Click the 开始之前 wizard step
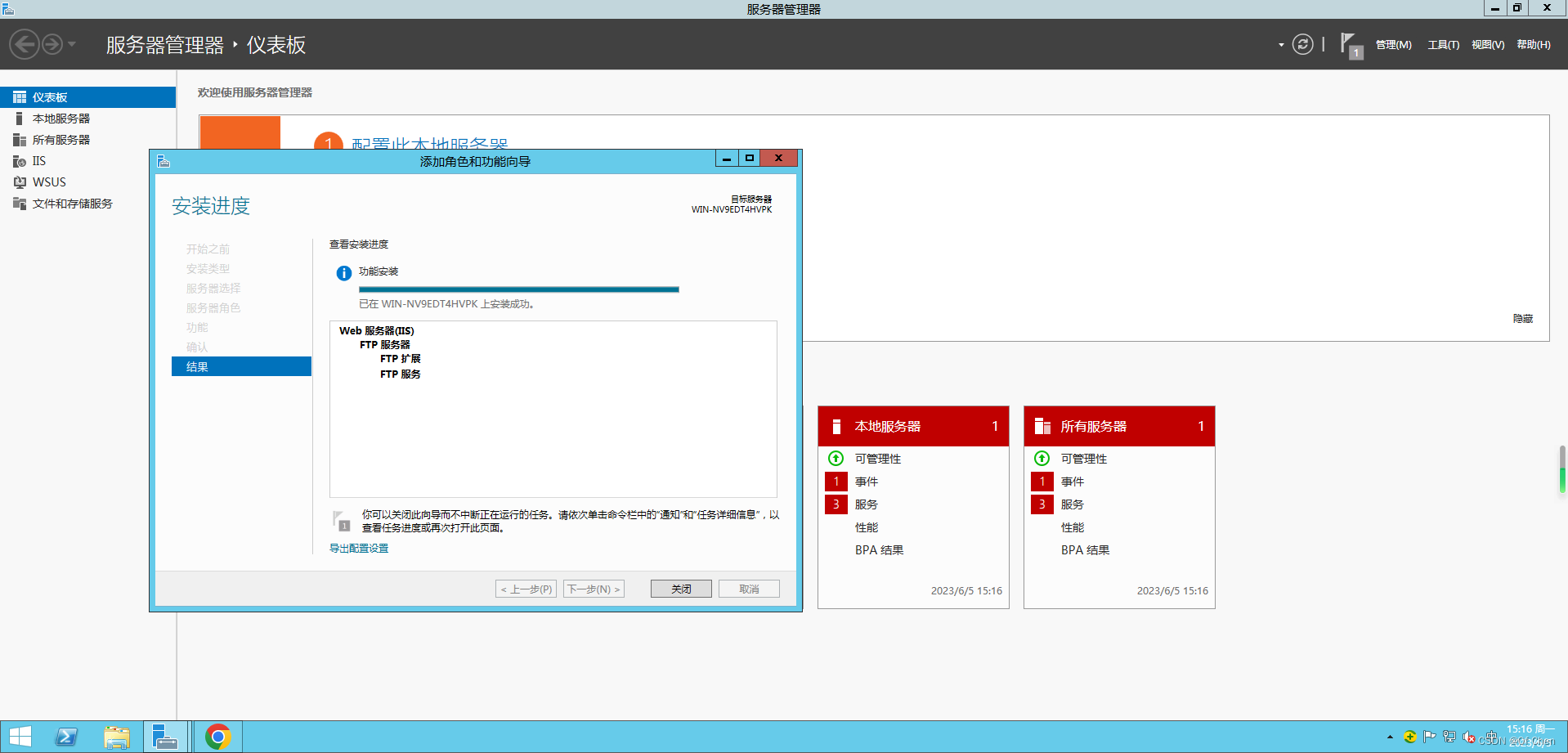The height and width of the screenshot is (753, 1568). click(x=208, y=249)
